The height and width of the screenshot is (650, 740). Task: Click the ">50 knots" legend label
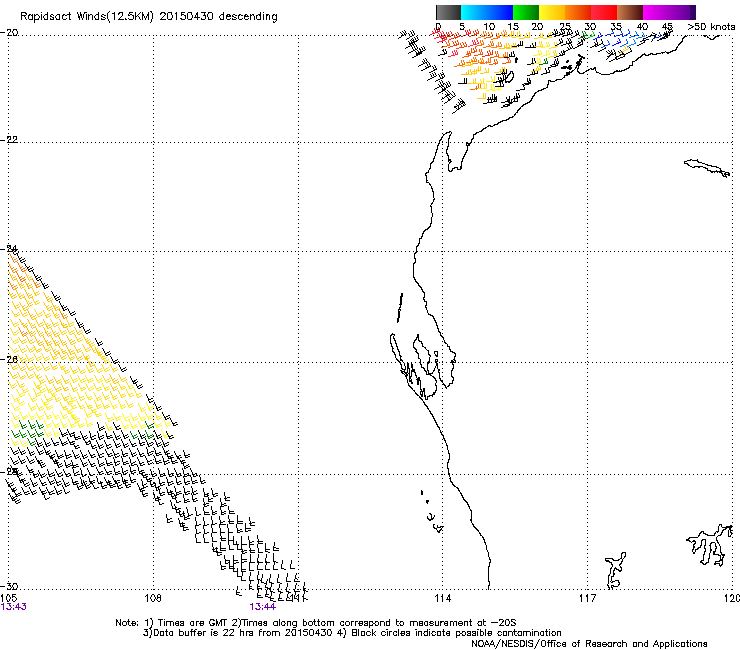[x=711, y=26]
